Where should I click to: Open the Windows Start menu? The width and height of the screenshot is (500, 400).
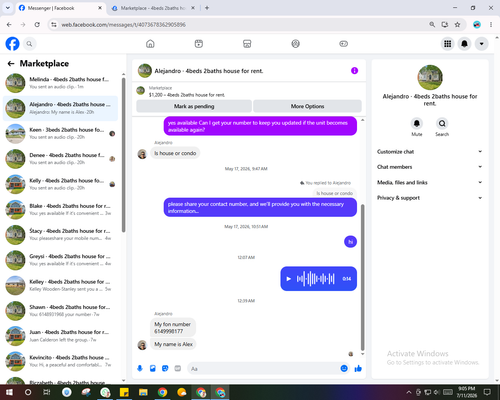pos(9,392)
